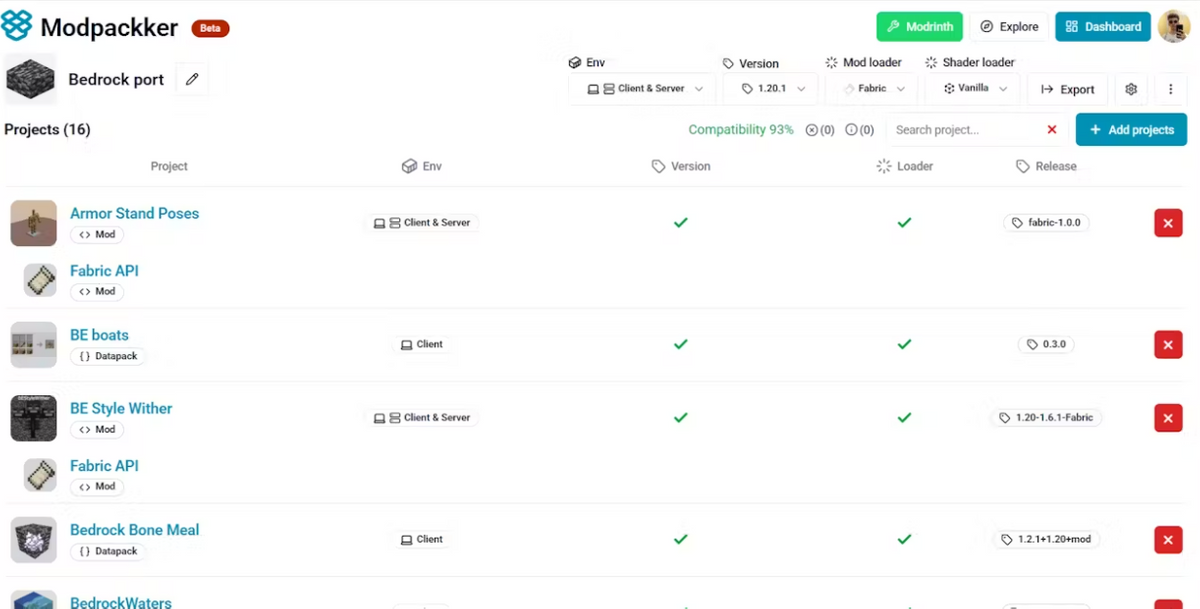Clear the search with the red X icon

[1051, 130]
